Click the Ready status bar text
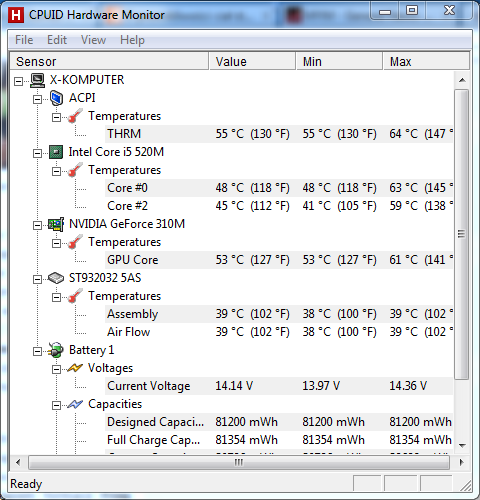This screenshot has width=480, height=500. click(26, 484)
